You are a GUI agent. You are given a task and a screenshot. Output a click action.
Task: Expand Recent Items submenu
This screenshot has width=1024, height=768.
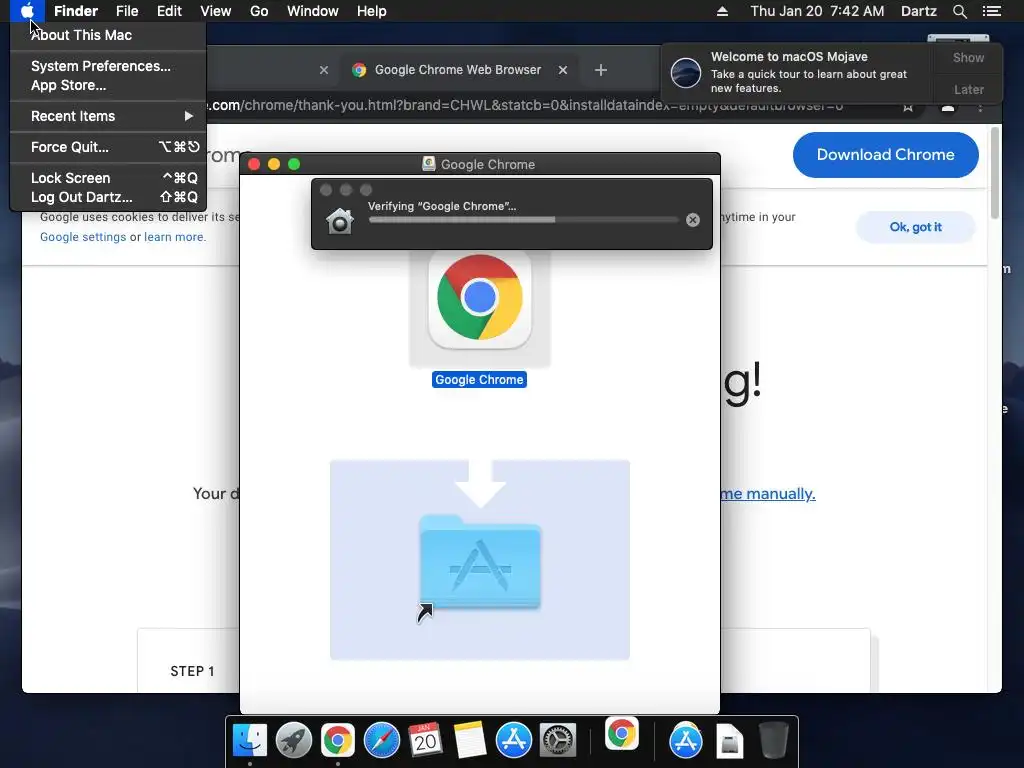108,116
